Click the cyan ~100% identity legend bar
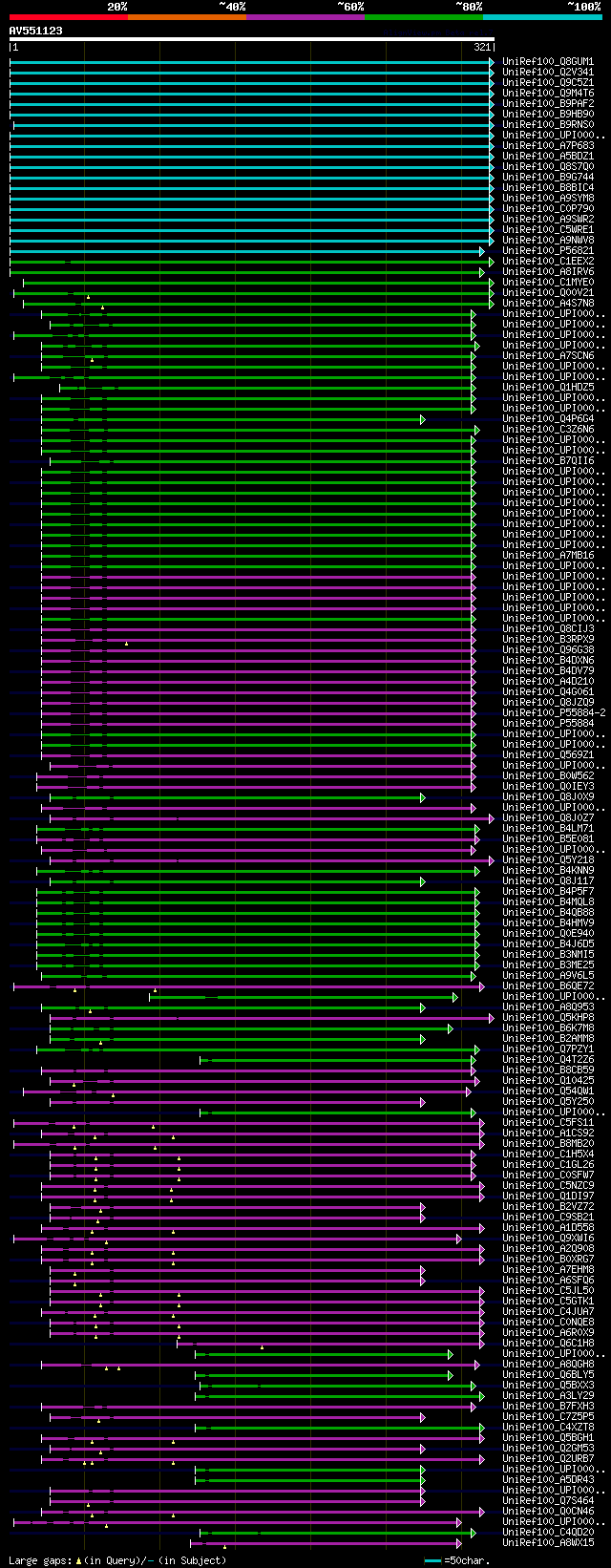 click(542, 17)
